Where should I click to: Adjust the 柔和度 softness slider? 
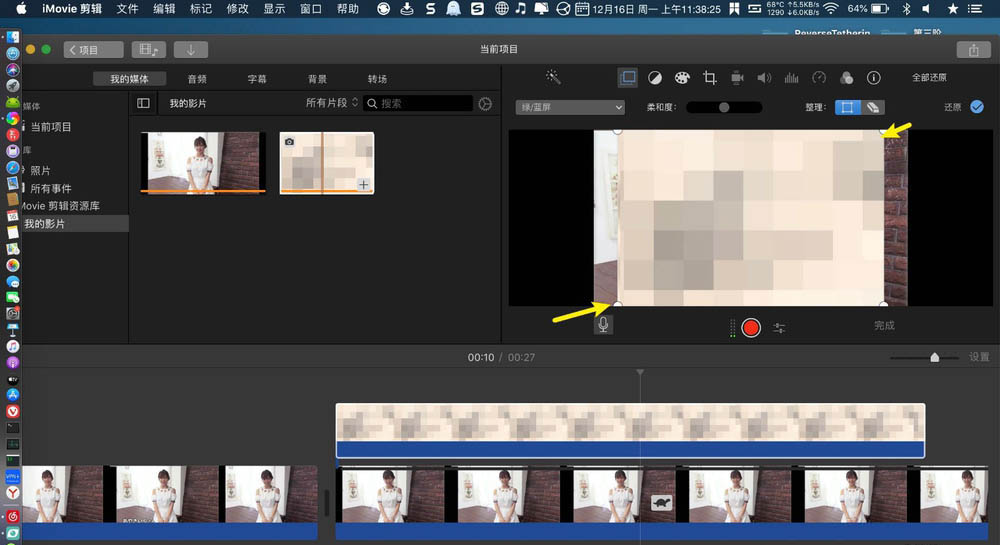click(724, 107)
